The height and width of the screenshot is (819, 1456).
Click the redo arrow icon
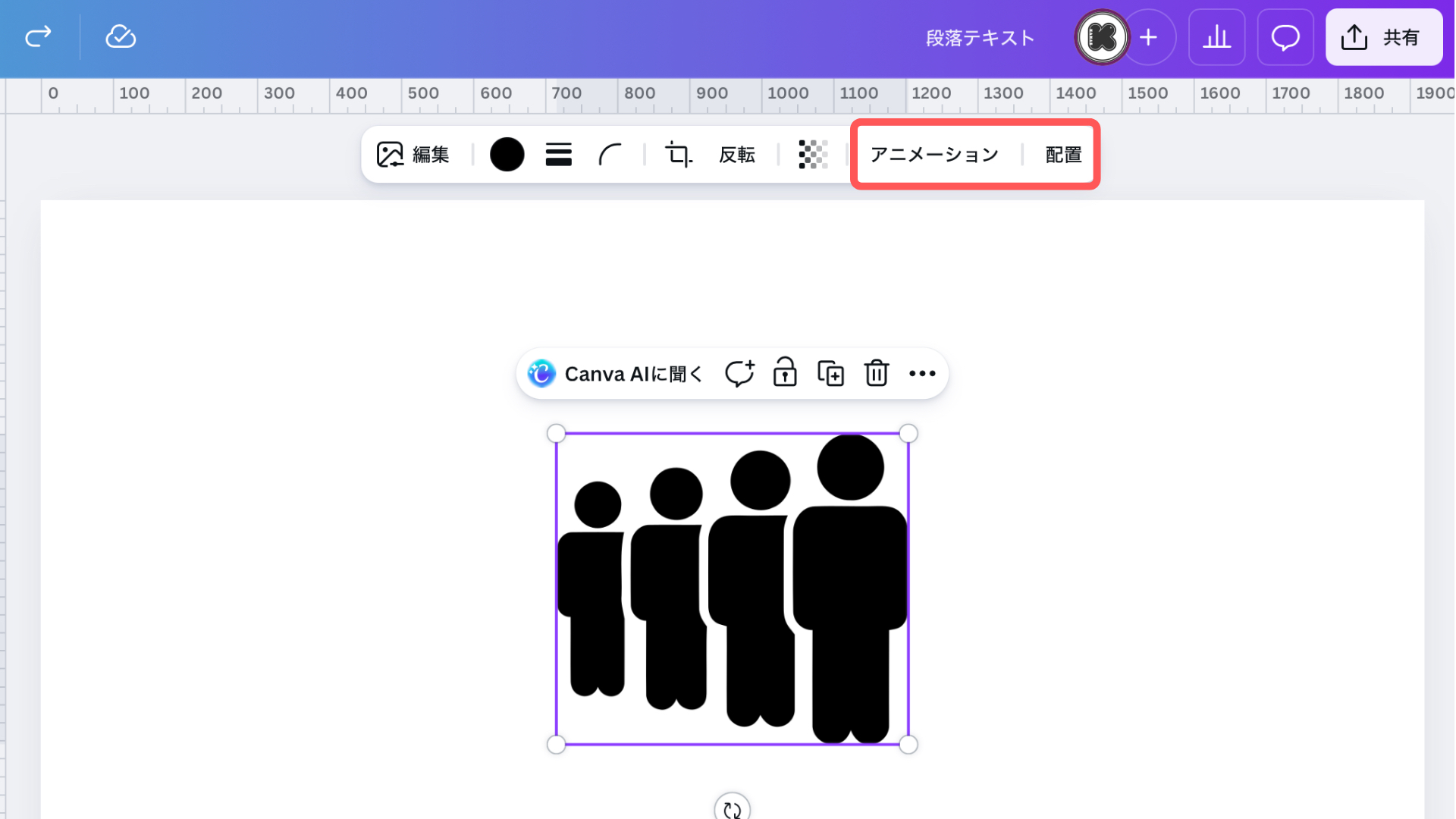(x=38, y=36)
